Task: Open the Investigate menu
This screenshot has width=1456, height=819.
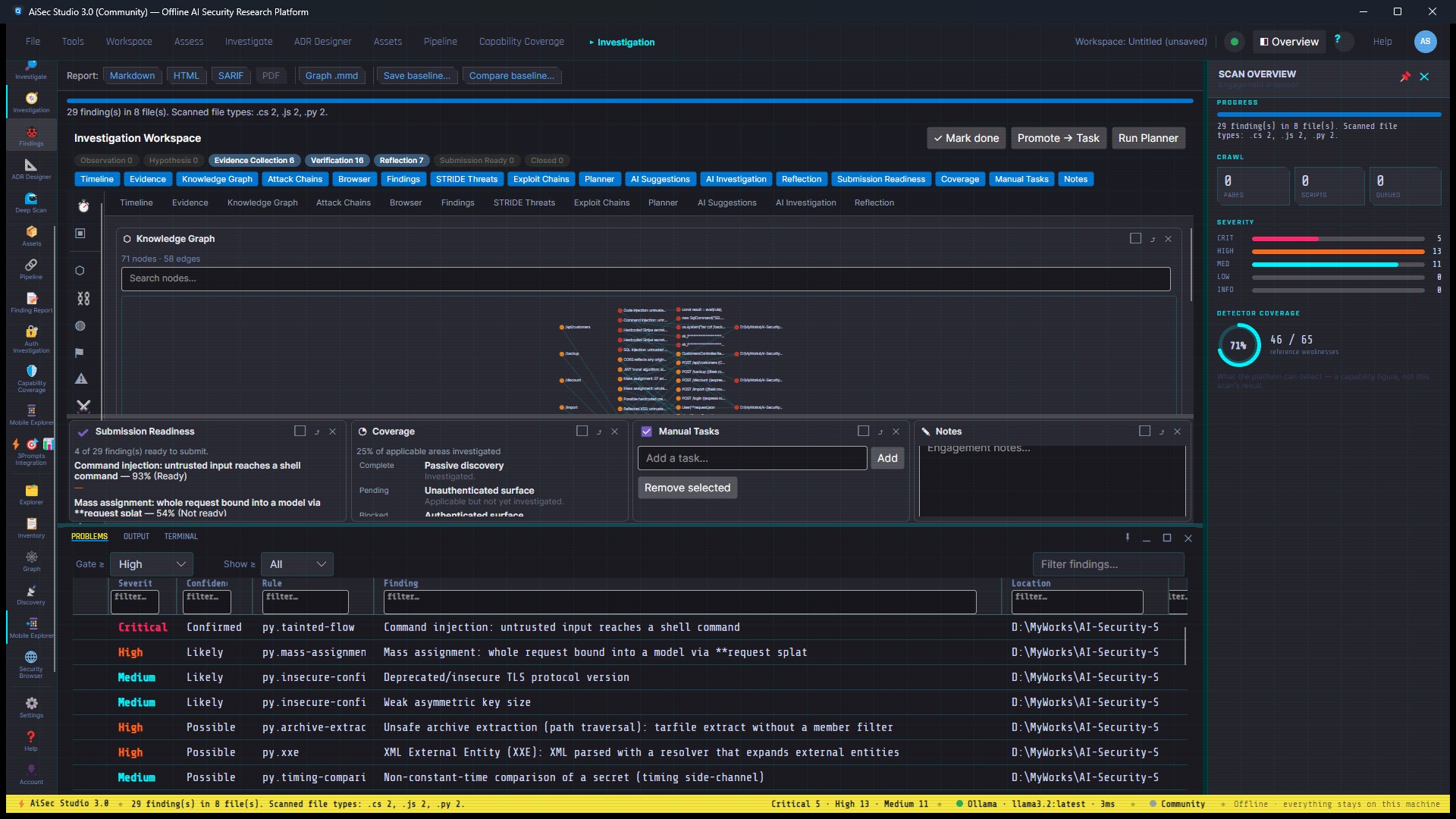Action: (x=248, y=42)
